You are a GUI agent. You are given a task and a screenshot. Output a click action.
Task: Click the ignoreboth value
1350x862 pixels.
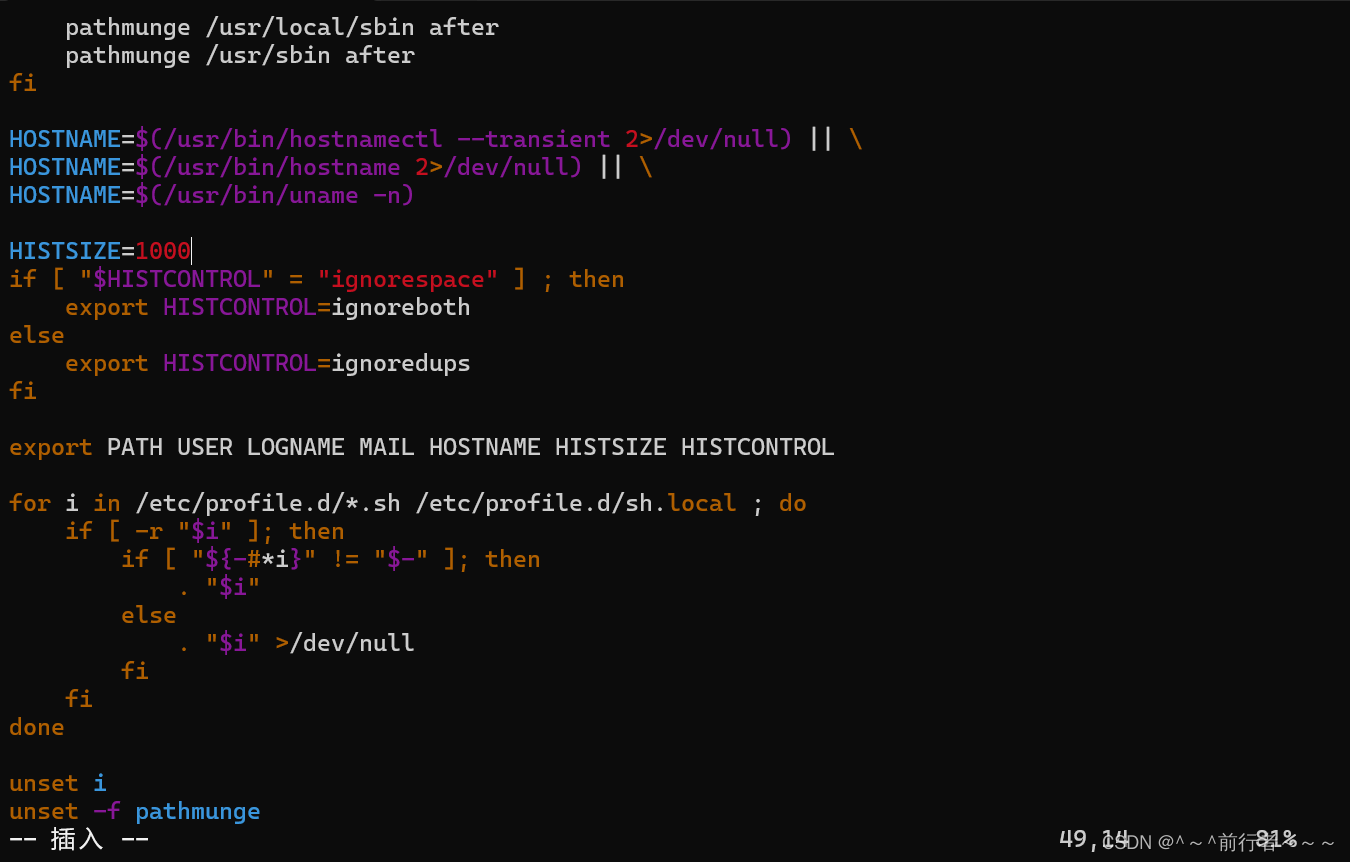click(x=401, y=307)
